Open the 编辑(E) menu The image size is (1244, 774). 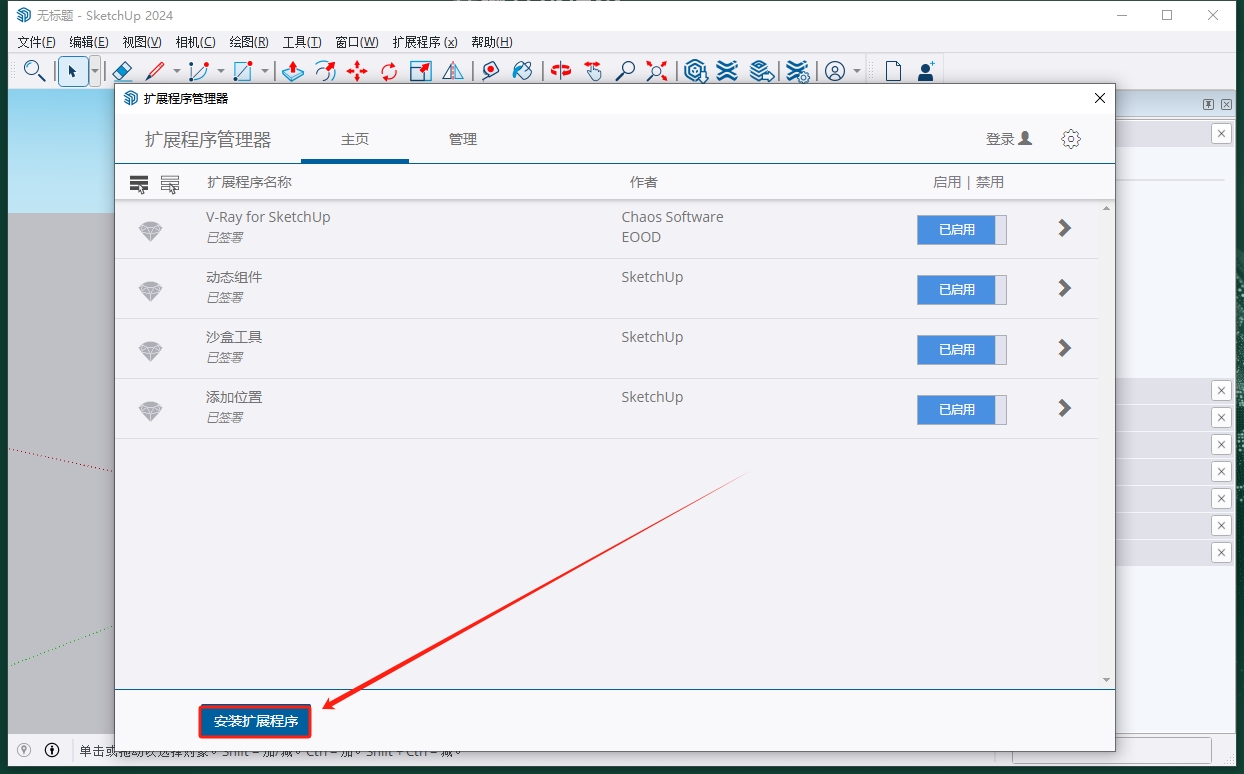(x=89, y=42)
